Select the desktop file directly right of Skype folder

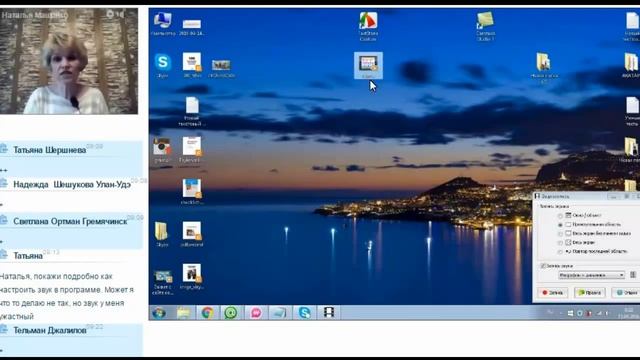(x=191, y=234)
